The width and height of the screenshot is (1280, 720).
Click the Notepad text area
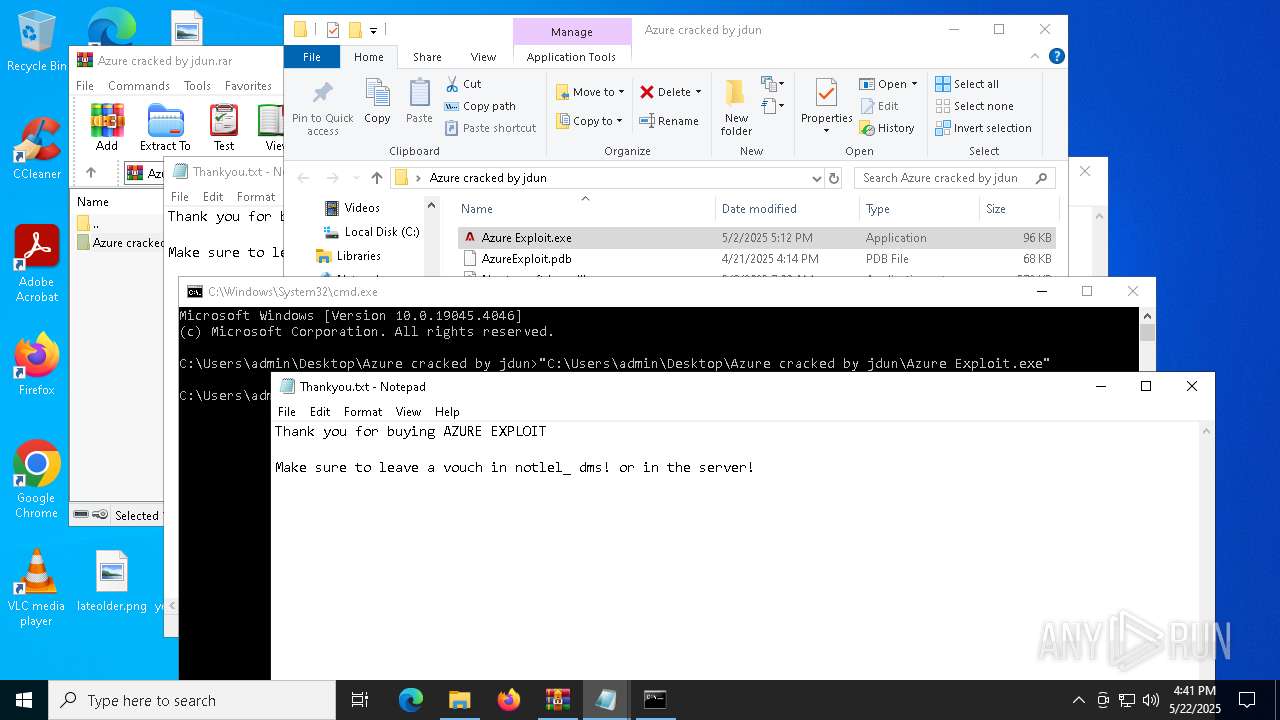(736, 550)
